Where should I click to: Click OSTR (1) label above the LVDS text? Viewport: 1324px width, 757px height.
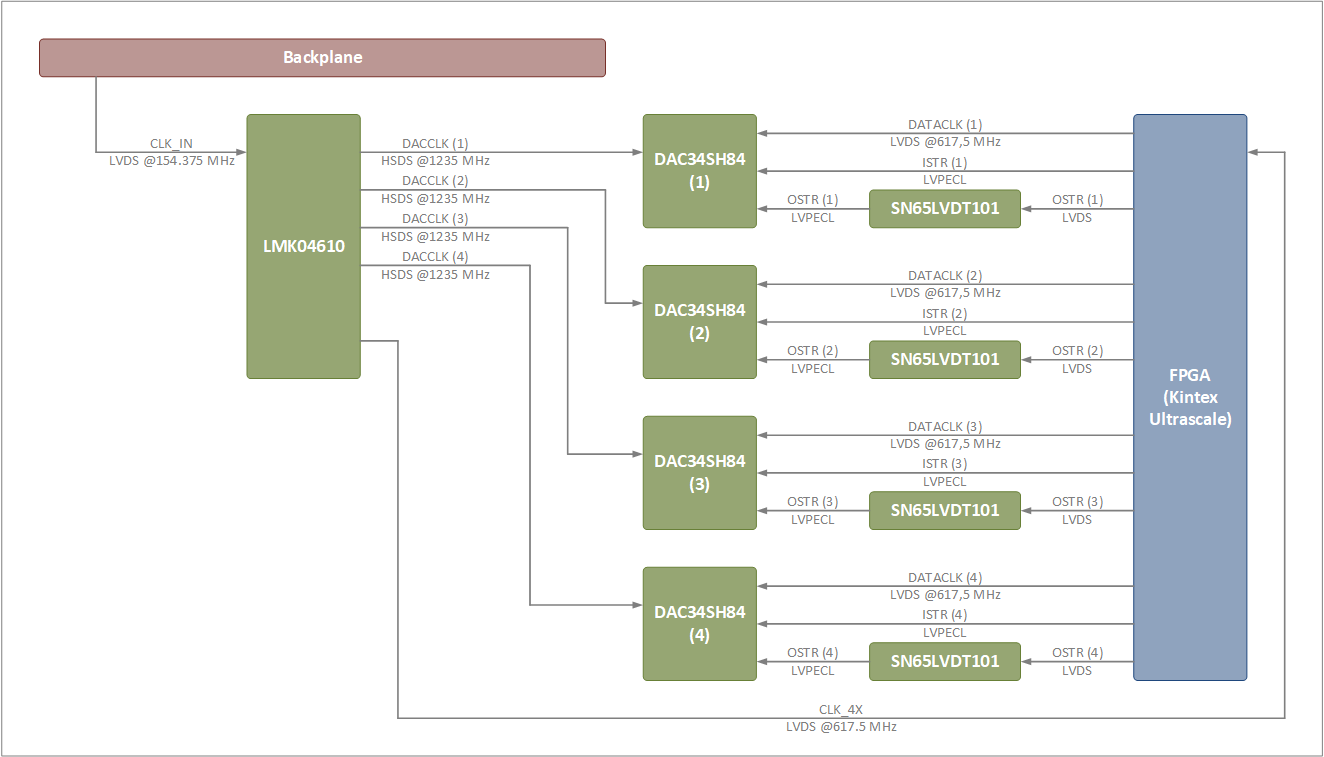[1077, 201]
